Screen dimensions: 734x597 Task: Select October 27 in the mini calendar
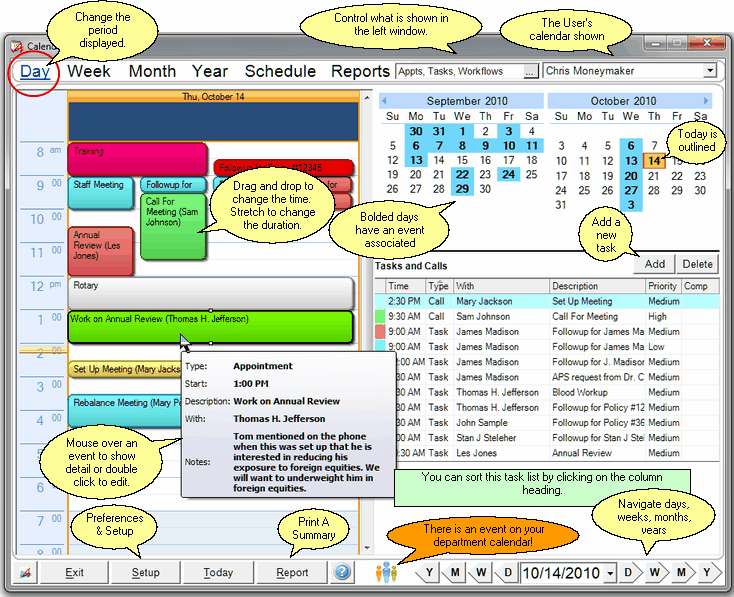[631, 190]
